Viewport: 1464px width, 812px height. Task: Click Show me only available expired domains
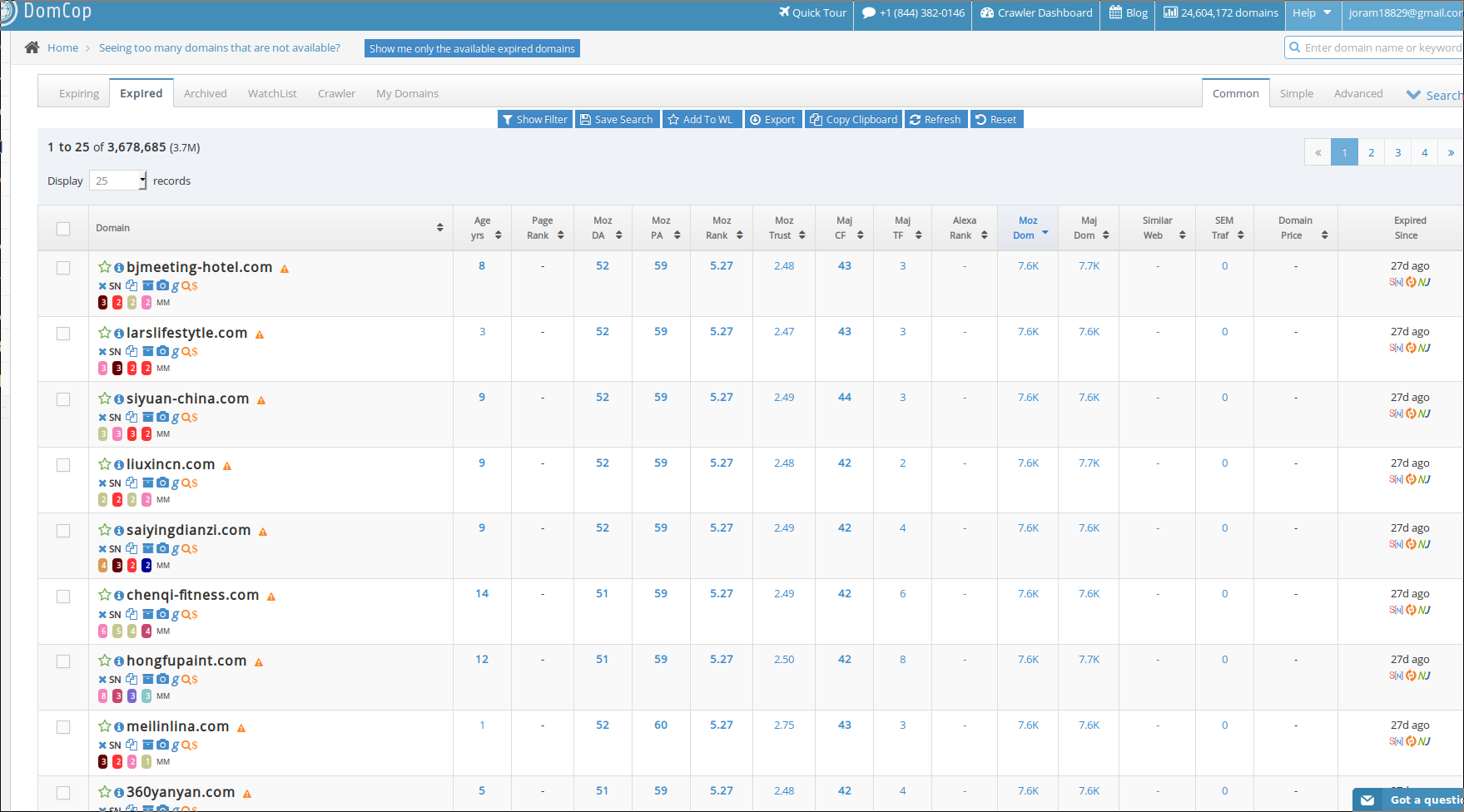coord(472,48)
